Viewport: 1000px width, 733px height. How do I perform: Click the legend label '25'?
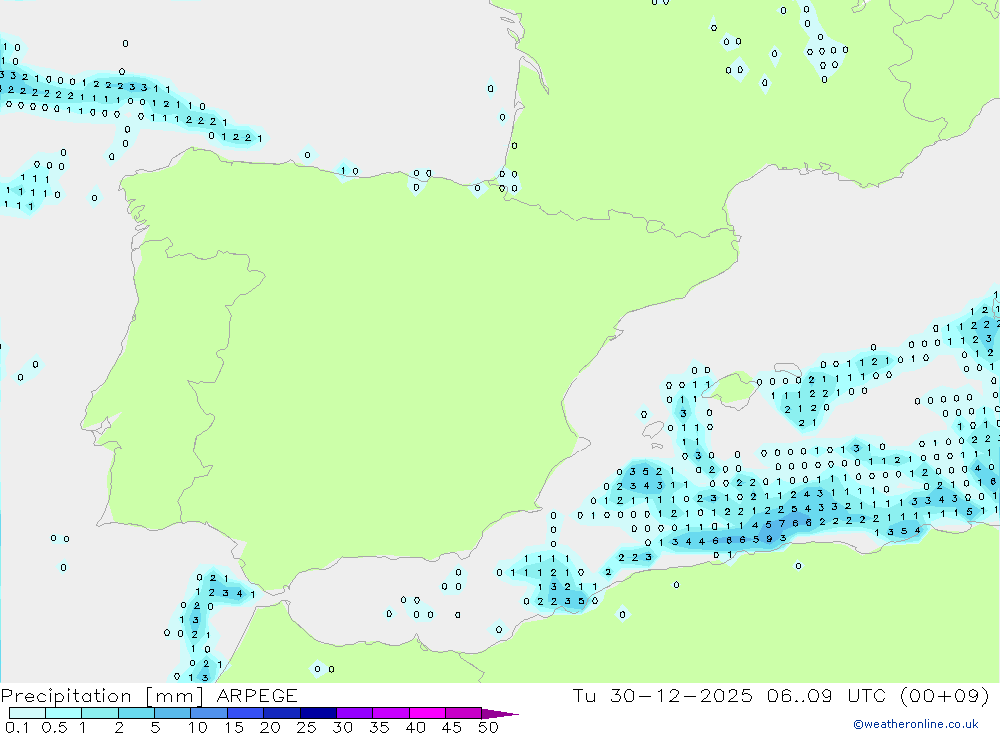(x=306, y=727)
